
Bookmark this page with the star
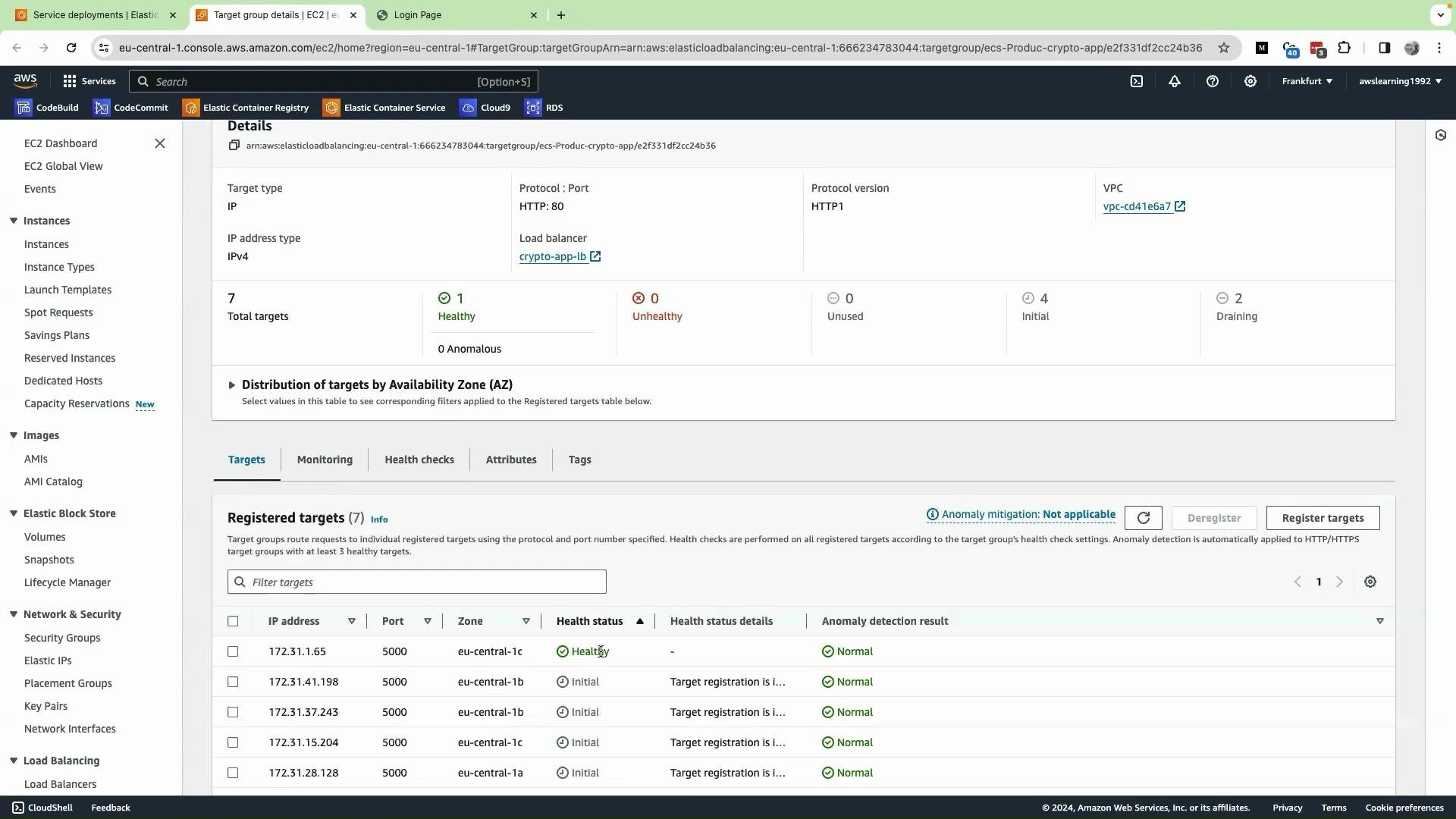click(1224, 48)
